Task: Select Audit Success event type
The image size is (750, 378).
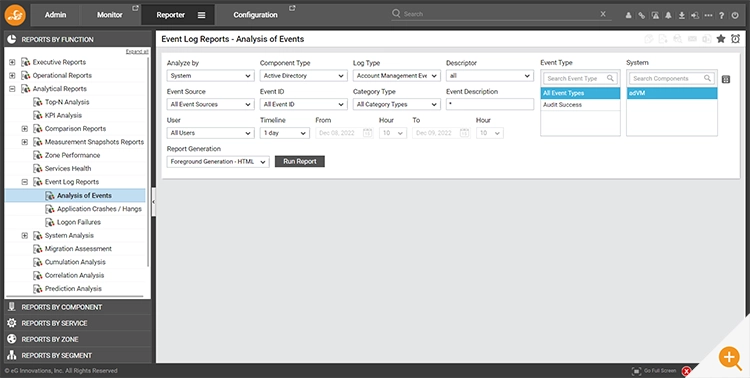Action: (580, 105)
